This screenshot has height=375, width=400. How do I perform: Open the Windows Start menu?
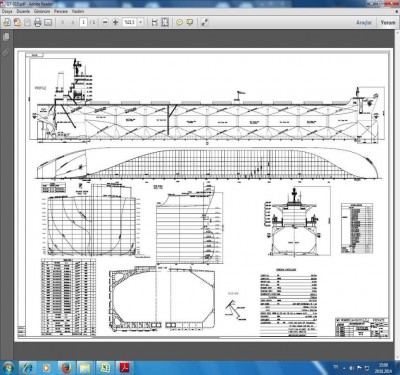click(7, 368)
